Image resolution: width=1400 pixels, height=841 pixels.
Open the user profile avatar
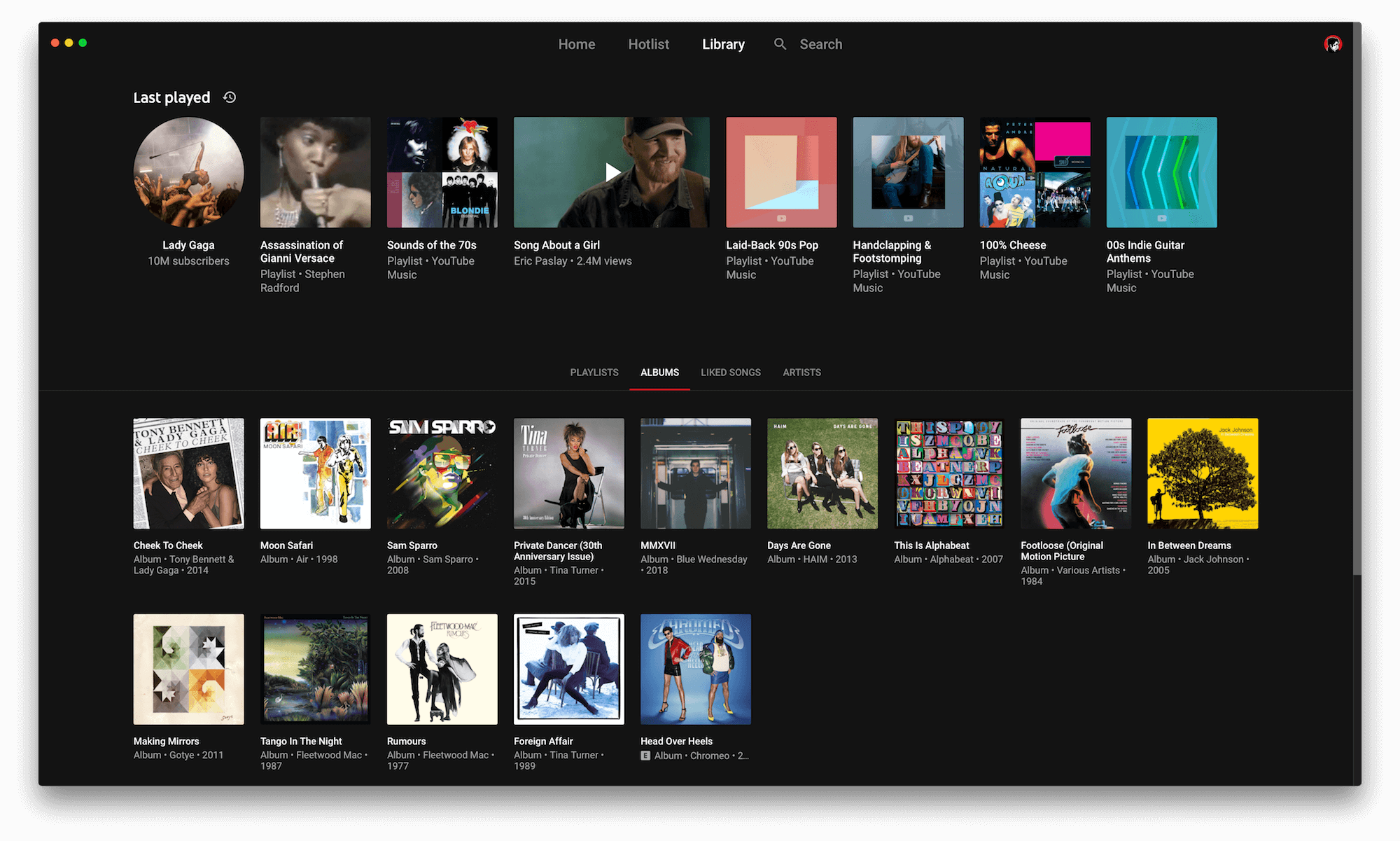coord(1333,44)
